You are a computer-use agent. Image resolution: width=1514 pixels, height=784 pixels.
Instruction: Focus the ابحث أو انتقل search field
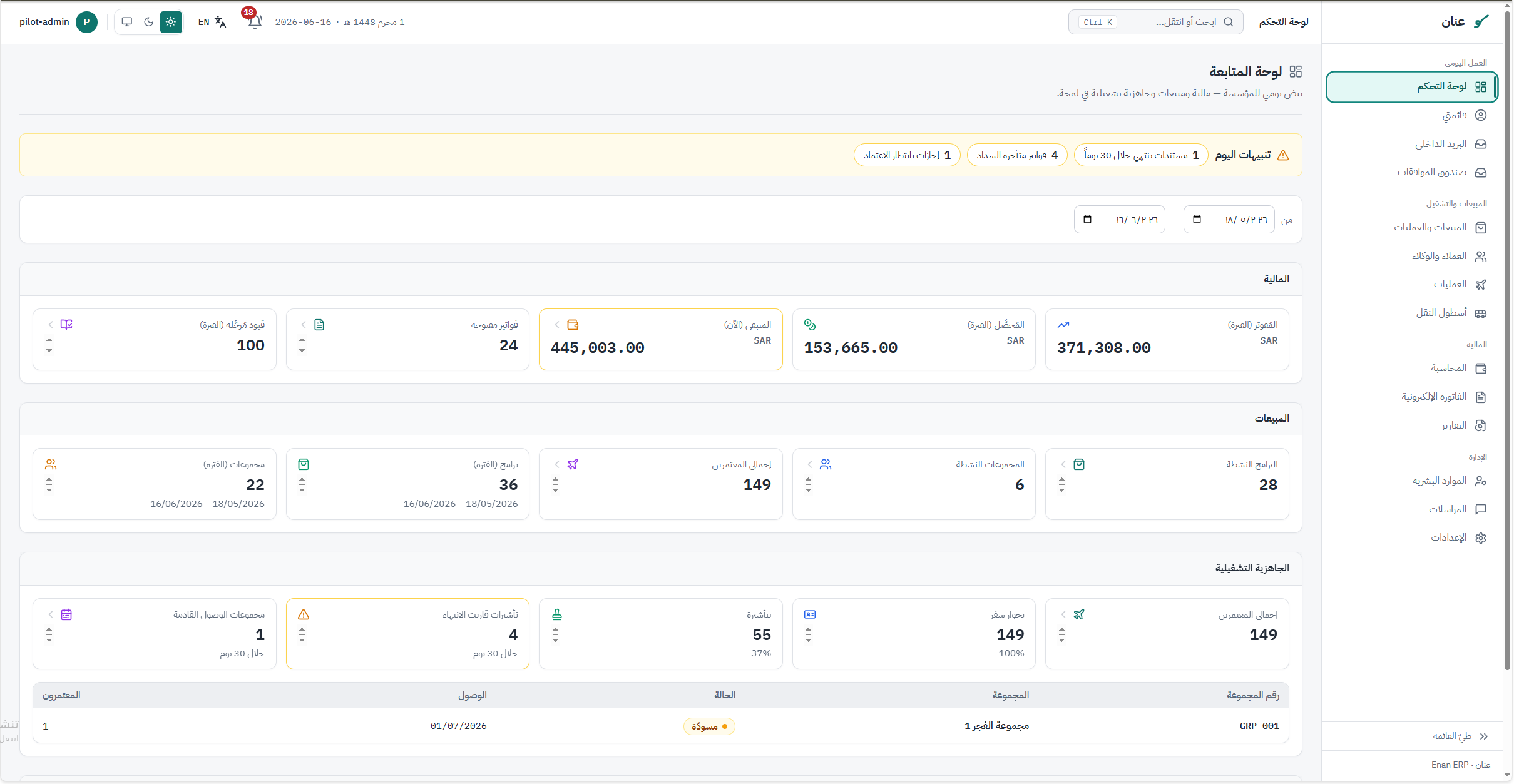(x=1155, y=22)
